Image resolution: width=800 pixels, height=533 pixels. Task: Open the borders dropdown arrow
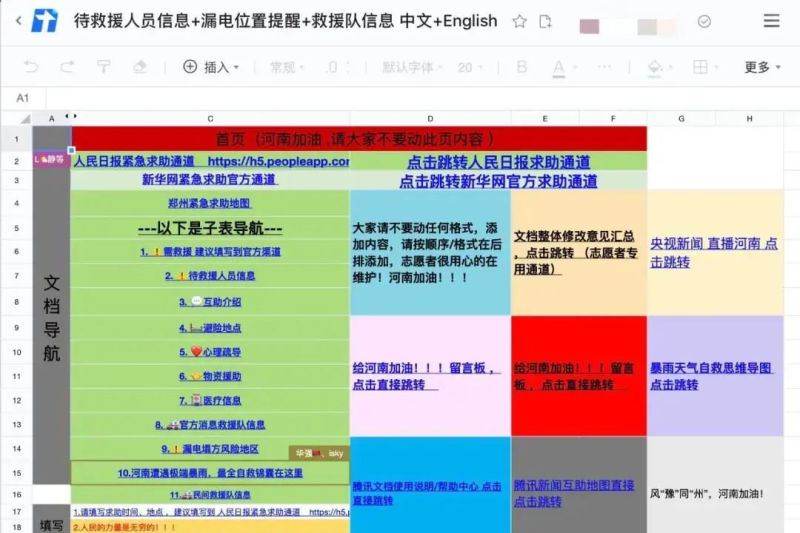pos(716,67)
